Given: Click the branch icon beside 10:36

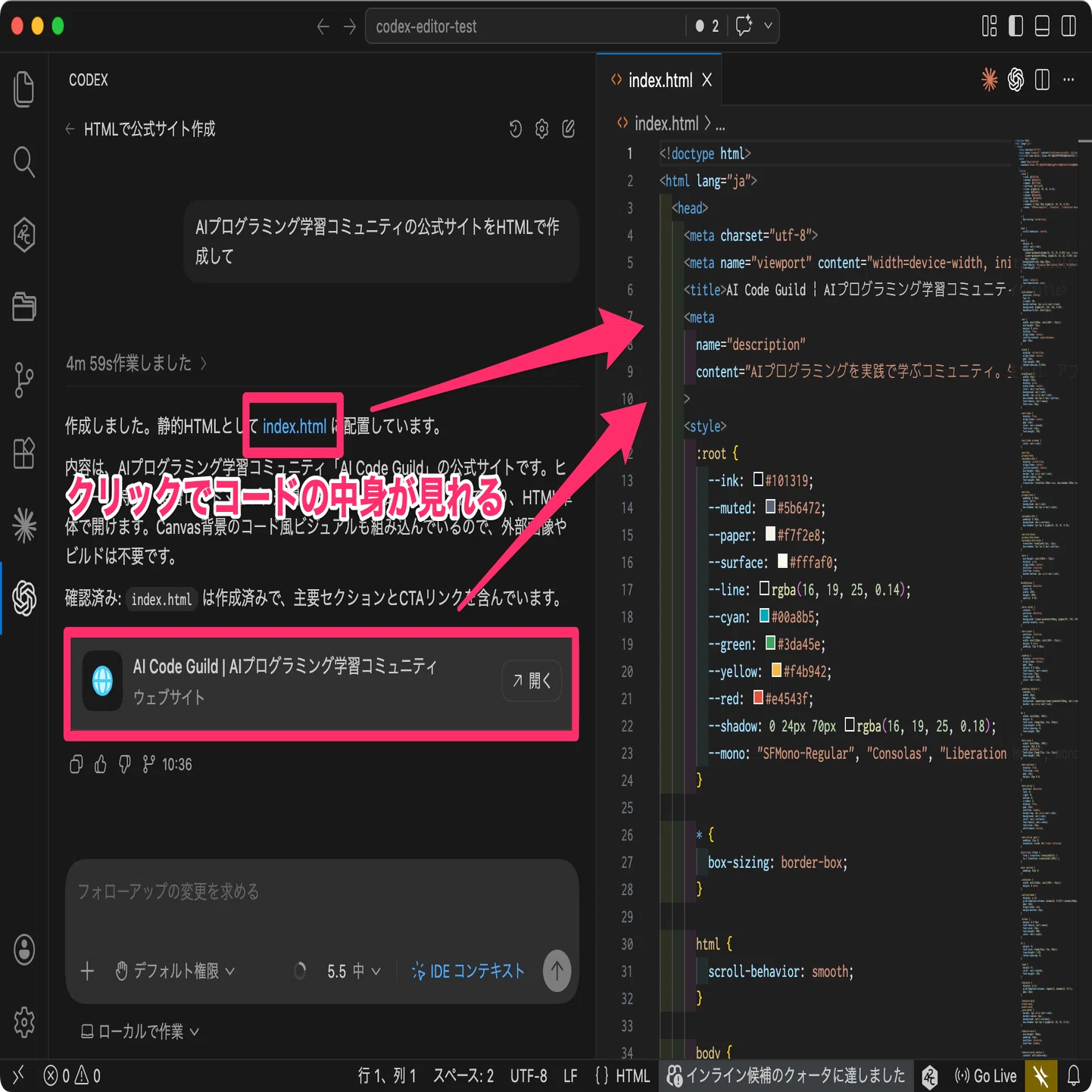Looking at the screenshot, I should [149, 765].
